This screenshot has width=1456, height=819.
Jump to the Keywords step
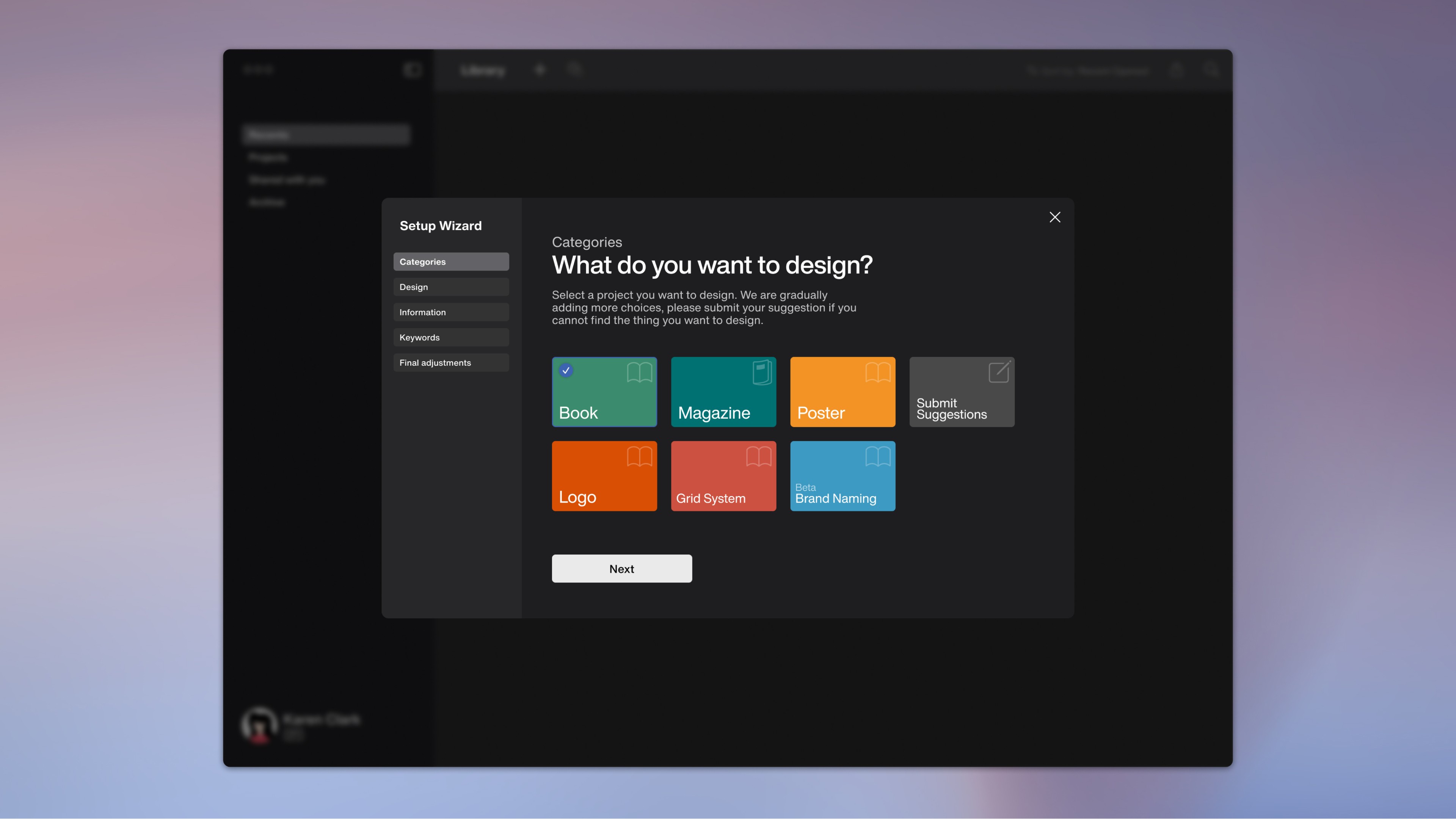451,337
